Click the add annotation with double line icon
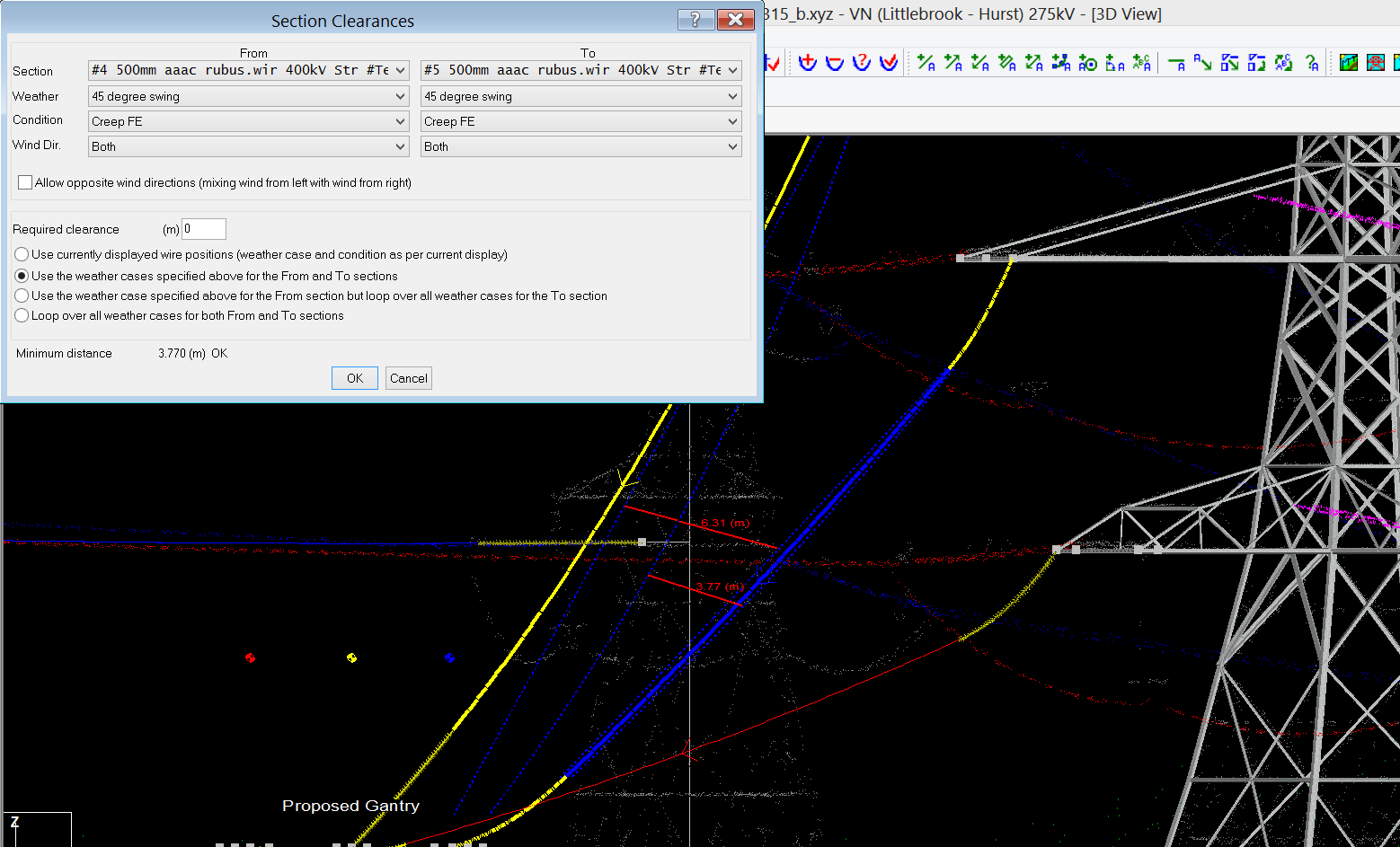The image size is (1400, 847). point(1007,63)
